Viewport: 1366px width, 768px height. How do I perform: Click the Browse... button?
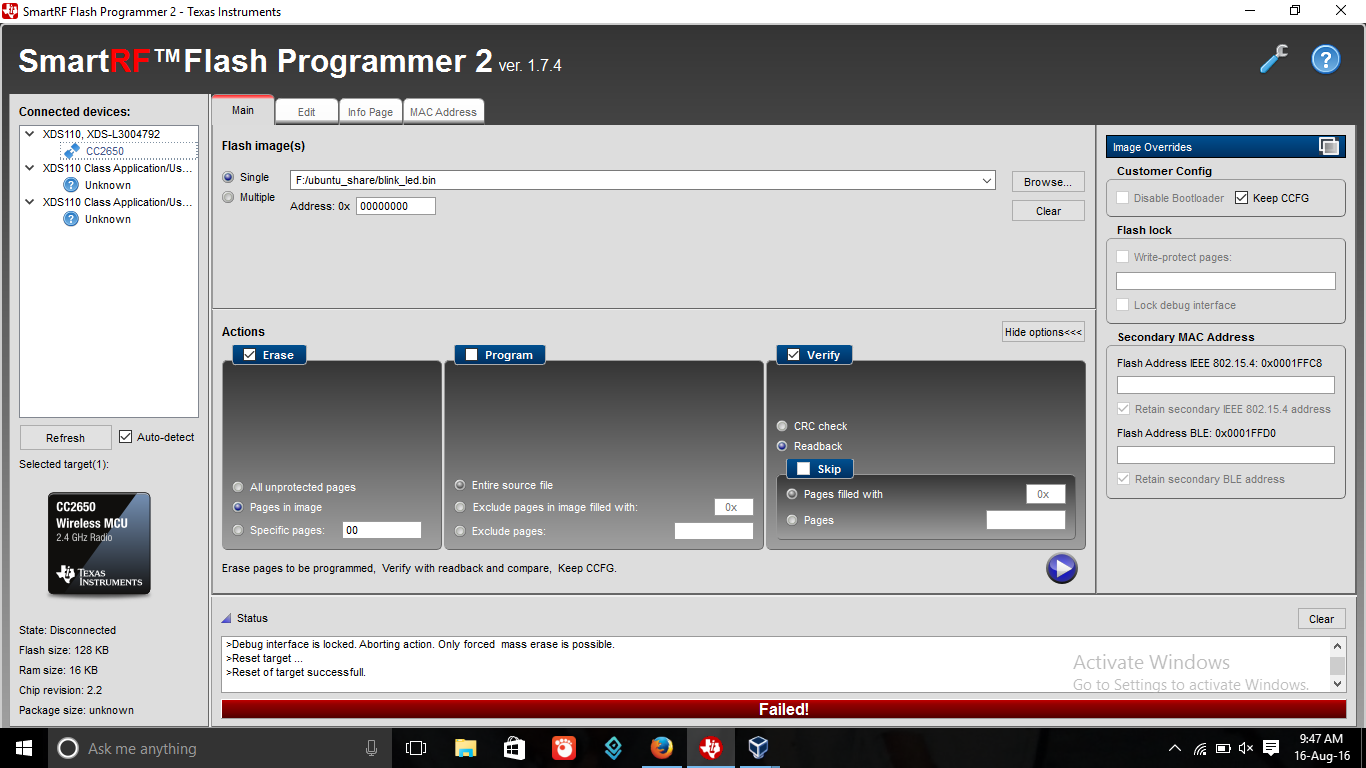point(1048,182)
